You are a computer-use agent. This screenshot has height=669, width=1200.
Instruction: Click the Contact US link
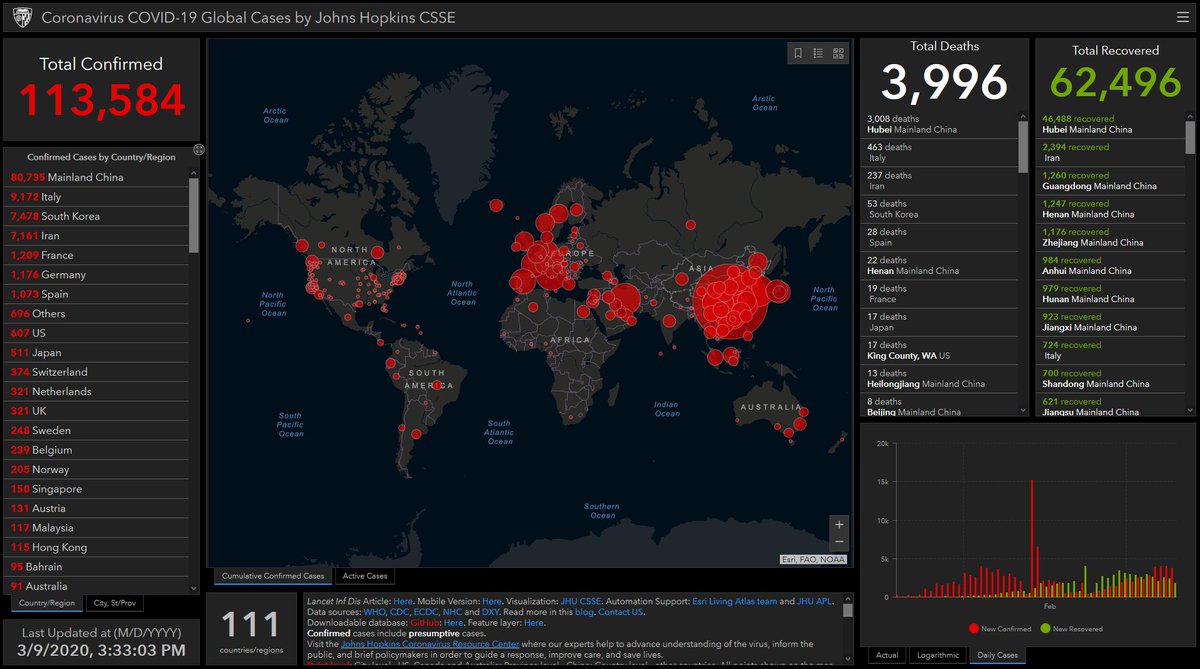point(621,611)
